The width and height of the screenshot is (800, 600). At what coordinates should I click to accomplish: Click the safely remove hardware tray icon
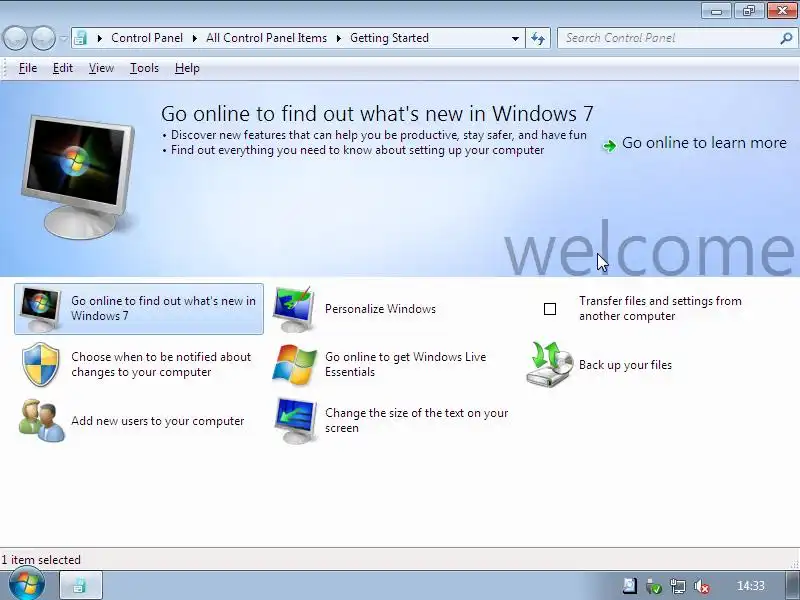click(x=654, y=586)
